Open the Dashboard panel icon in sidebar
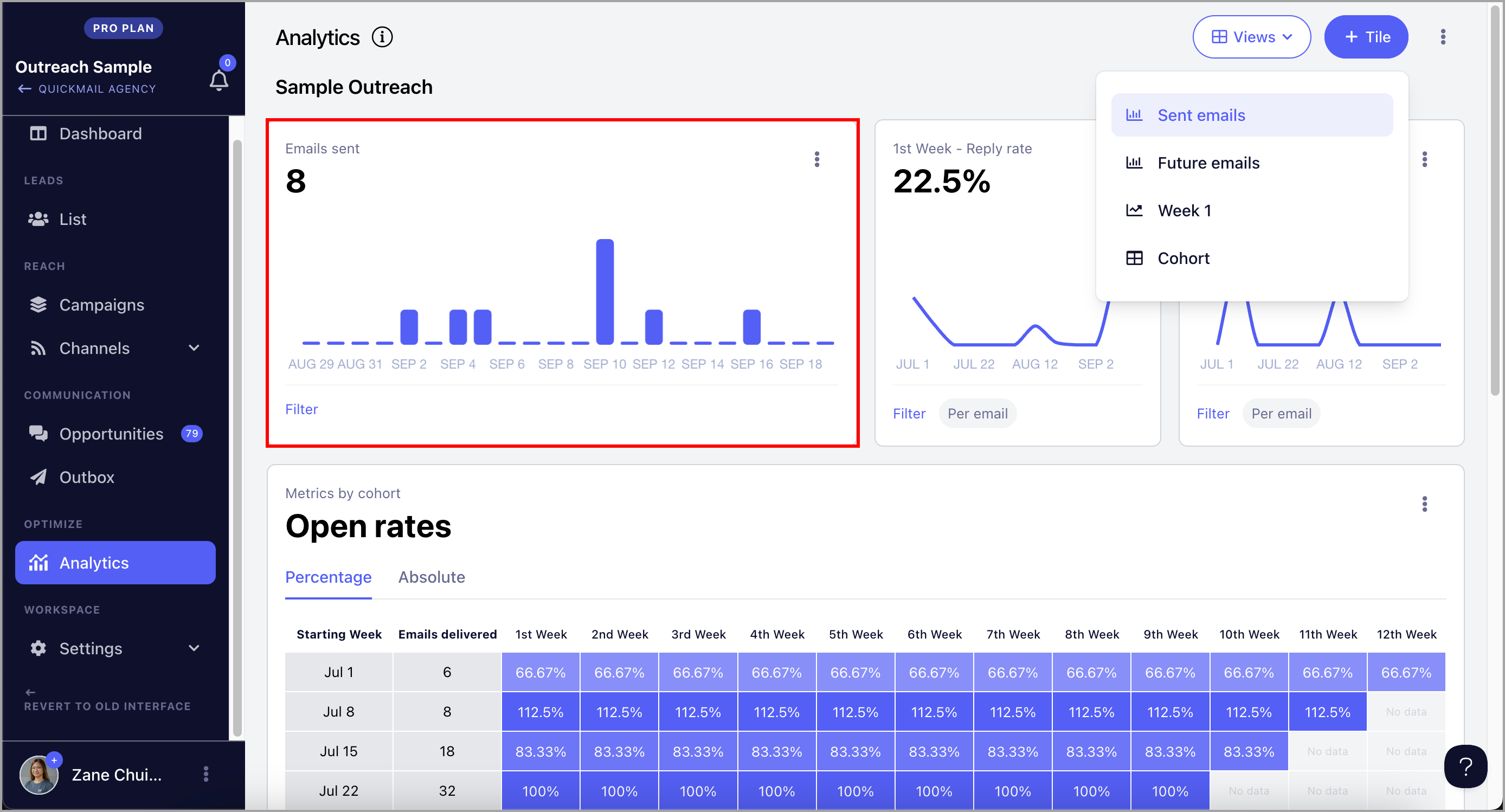The image size is (1505, 812). point(38,134)
